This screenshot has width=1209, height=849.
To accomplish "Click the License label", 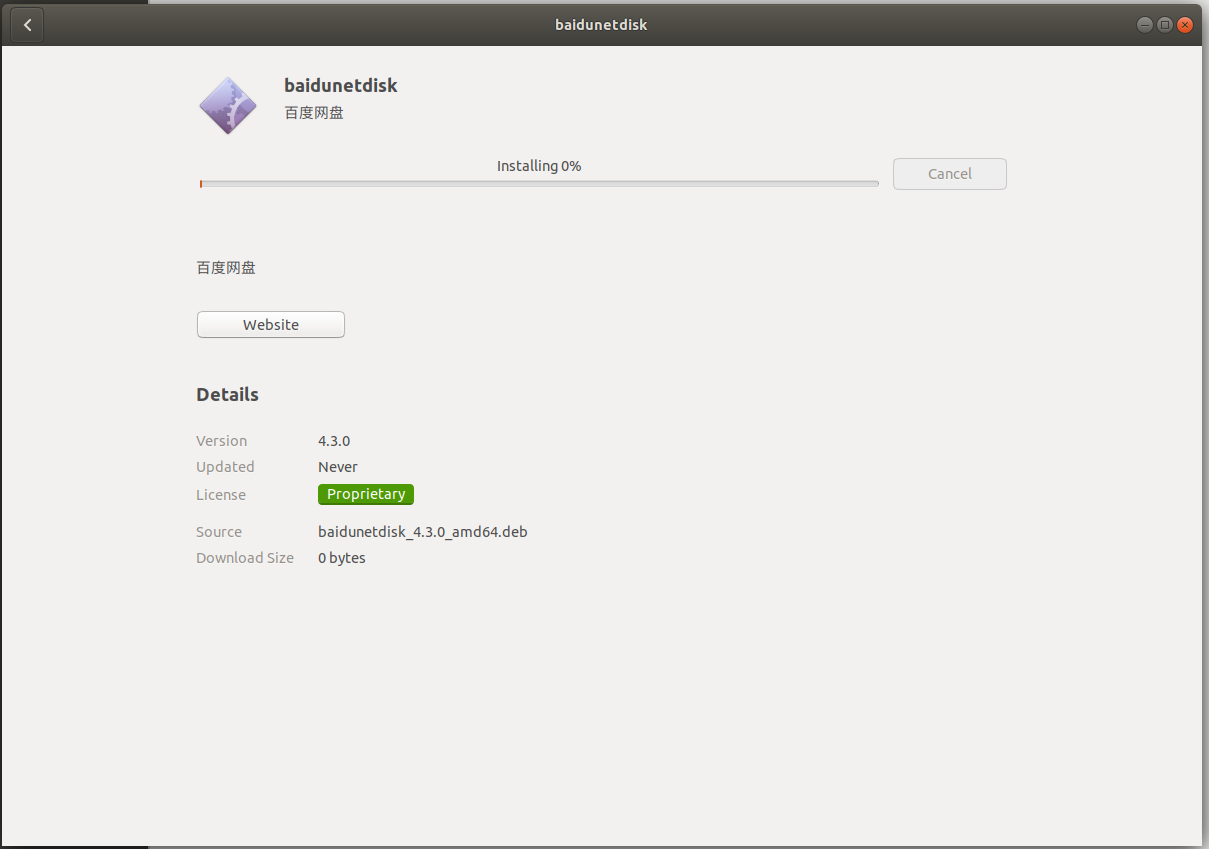I will (x=221, y=495).
